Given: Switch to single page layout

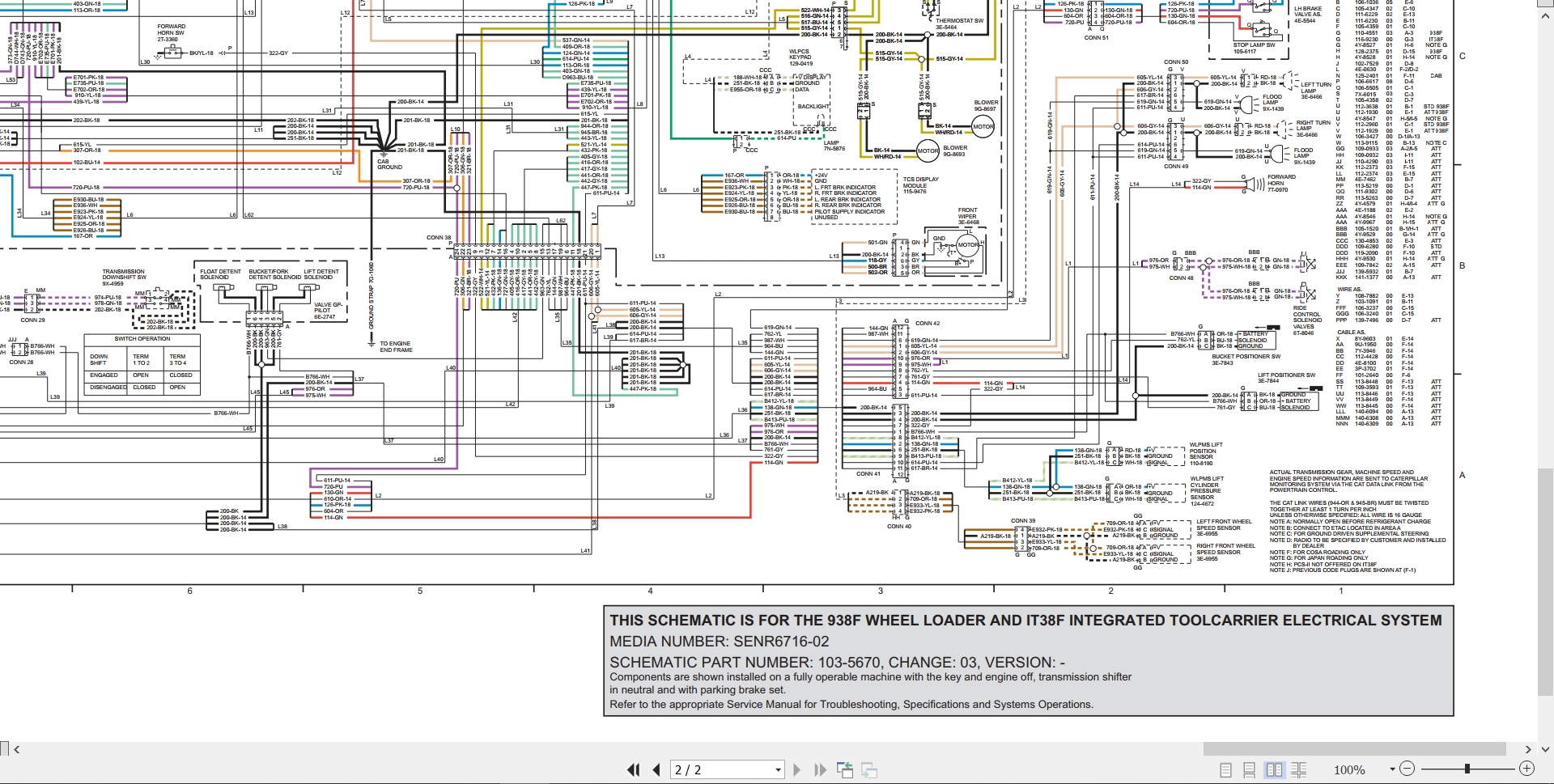Looking at the screenshot, I should click(1225, 769).
